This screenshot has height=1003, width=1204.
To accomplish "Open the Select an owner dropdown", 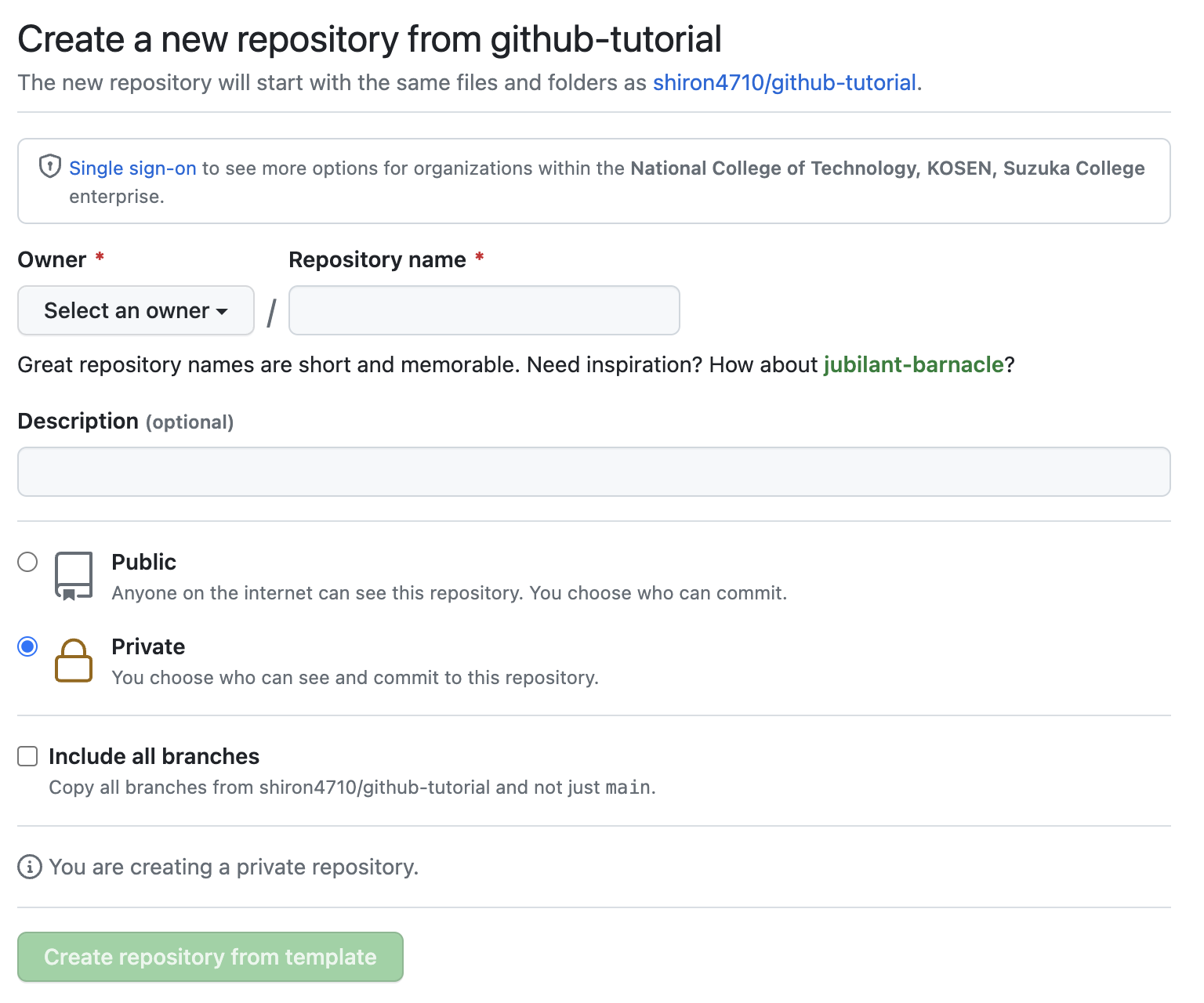I will (136, 310).
